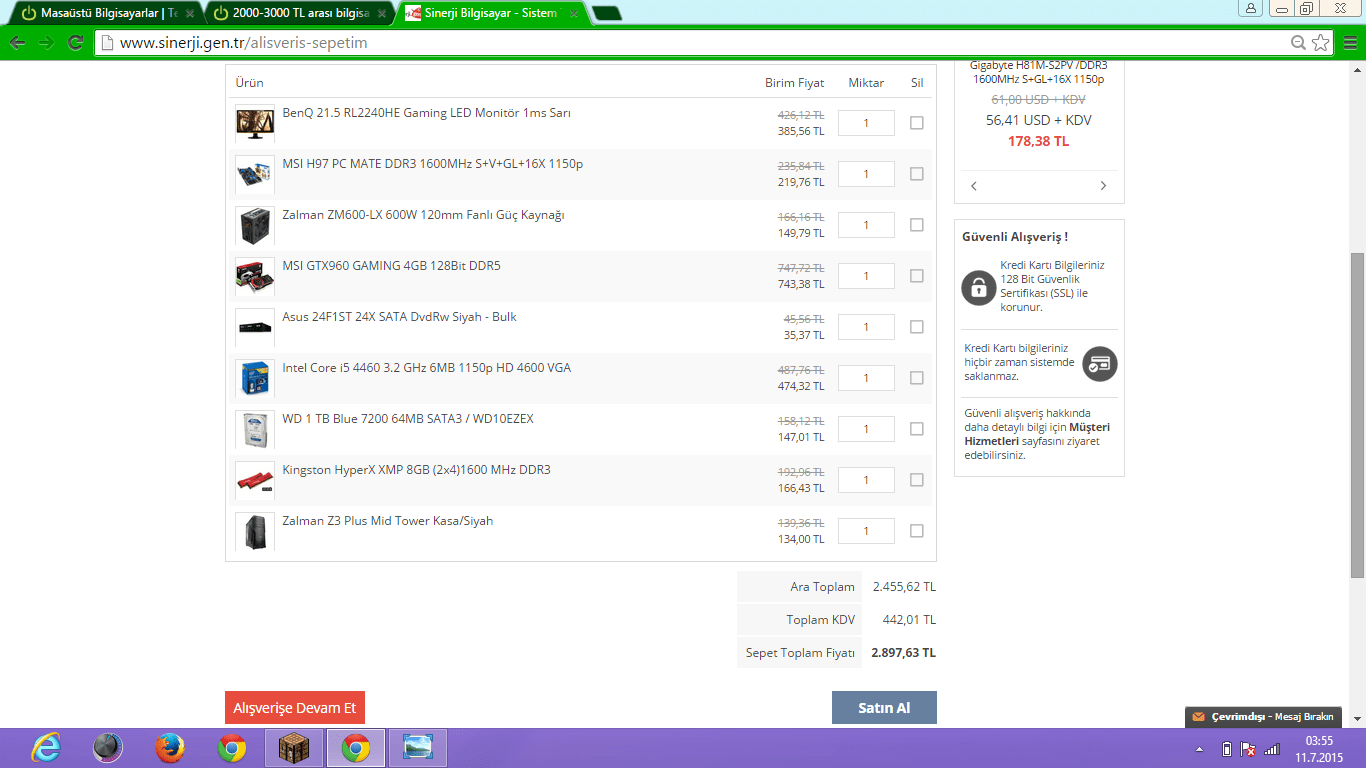Screen dimensions: 1366x768
Task: Select Zalman Z3 Plus delete checkbox
Action: (917, 531)
